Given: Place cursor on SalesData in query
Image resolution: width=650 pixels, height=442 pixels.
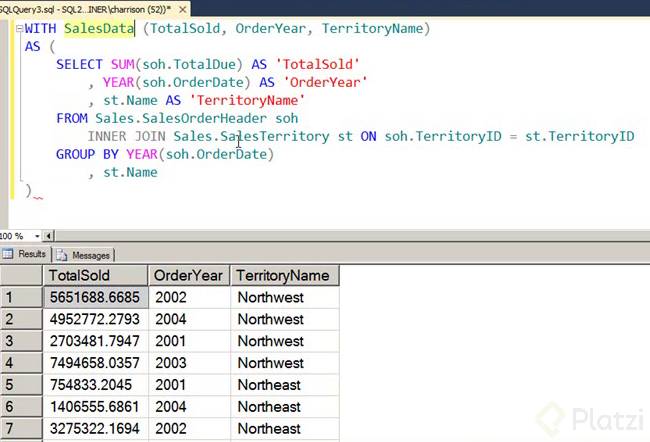Looking at the screenshot, I should click(98, 28).
